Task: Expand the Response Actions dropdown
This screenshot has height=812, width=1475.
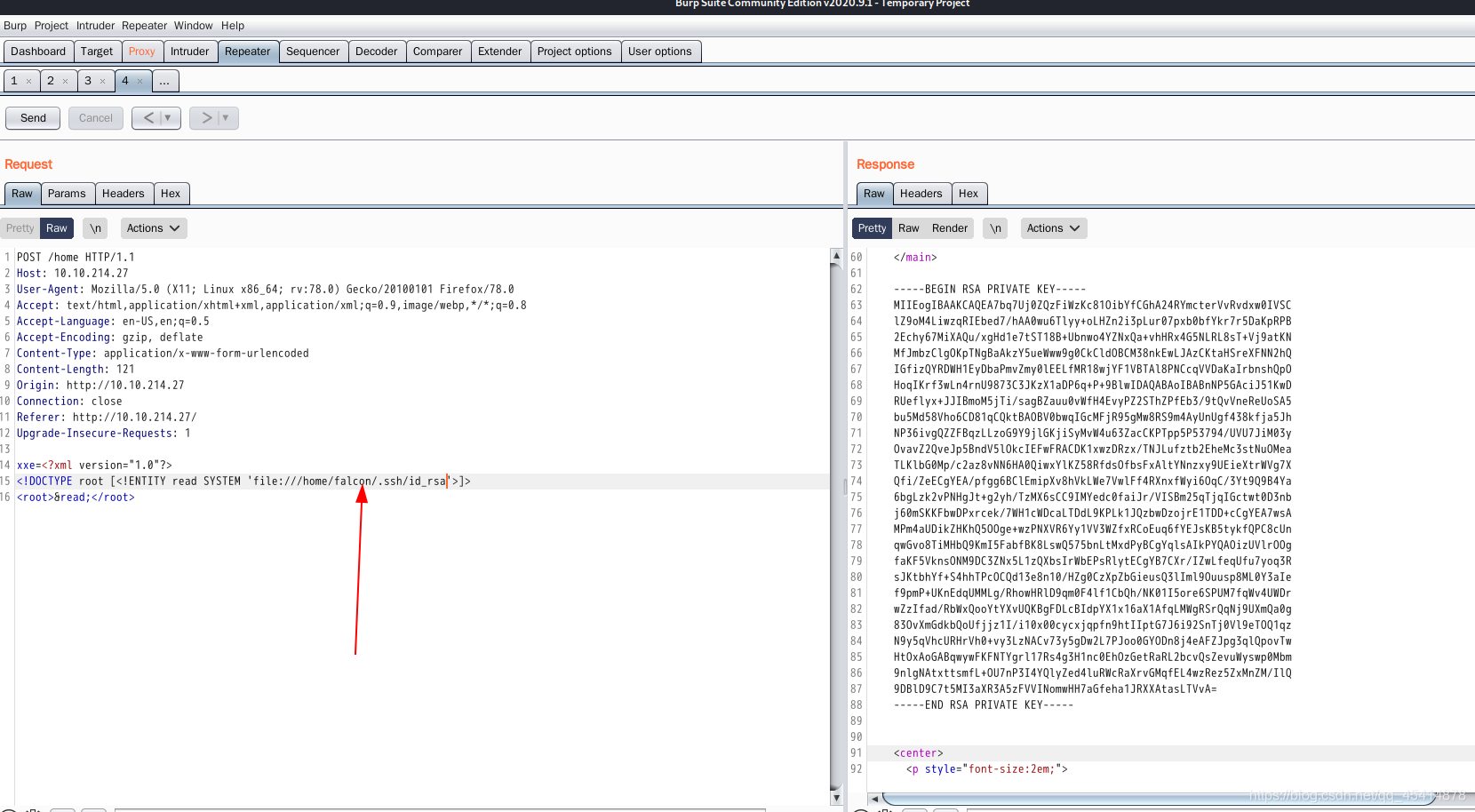Action: coord(1053,228)
